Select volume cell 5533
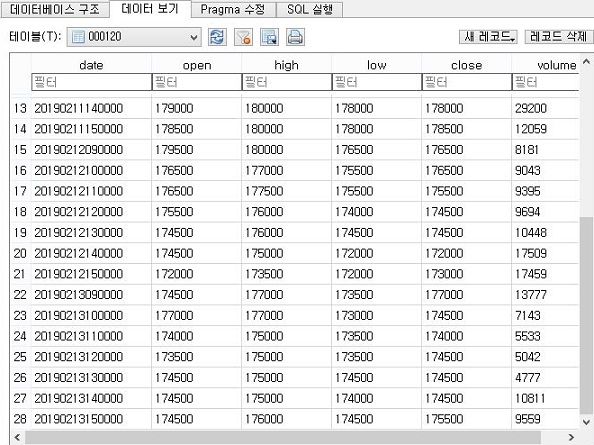The image size is (594, 445). (x=546, y=336)
